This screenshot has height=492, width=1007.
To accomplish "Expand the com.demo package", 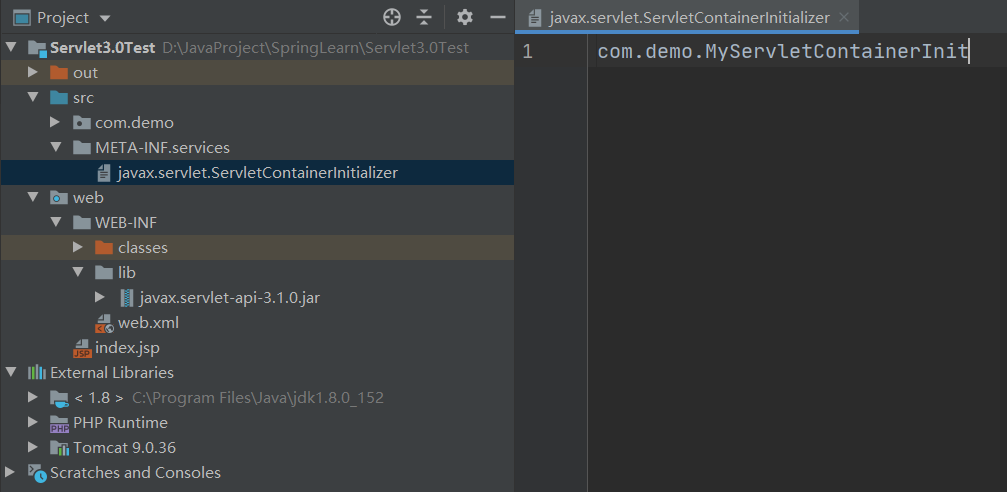I will click(x=55, y=122).
